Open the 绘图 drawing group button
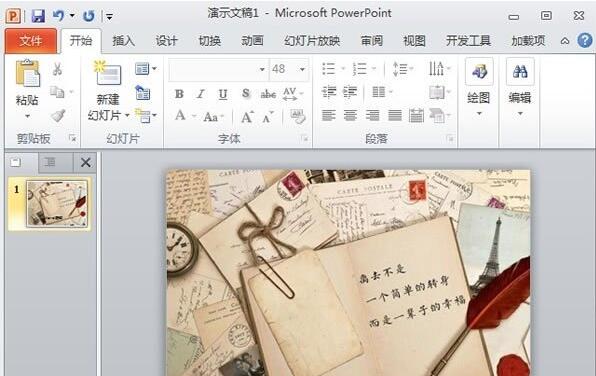This screenshot has width=596, height=376. (x=479, y=87)
